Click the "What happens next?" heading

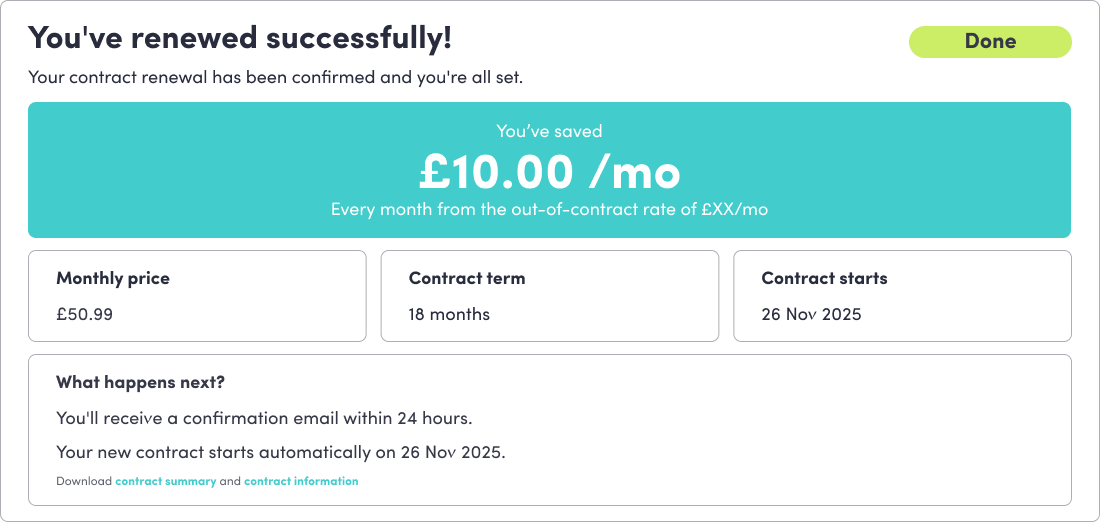coord(140,382)
